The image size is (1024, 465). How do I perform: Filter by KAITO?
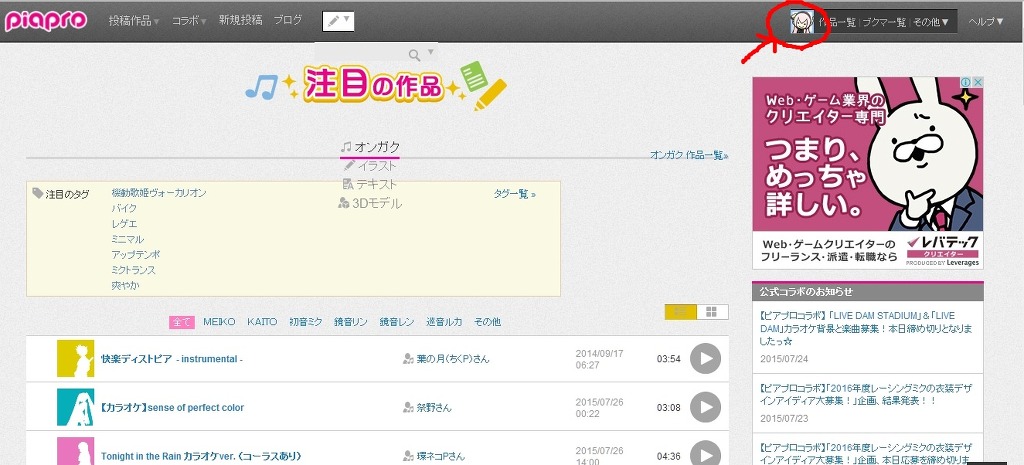(x=262, y=322)
